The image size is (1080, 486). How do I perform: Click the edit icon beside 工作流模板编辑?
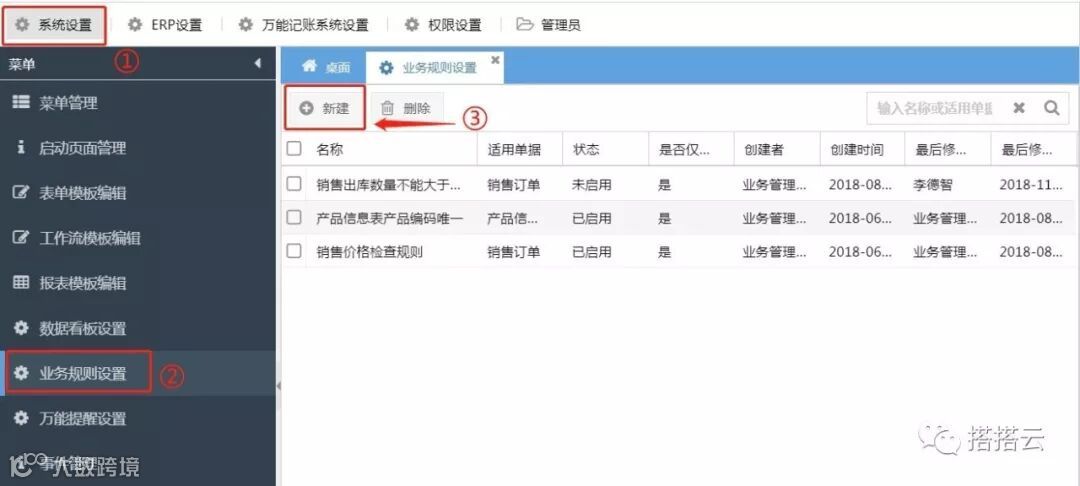coord(21,237)
